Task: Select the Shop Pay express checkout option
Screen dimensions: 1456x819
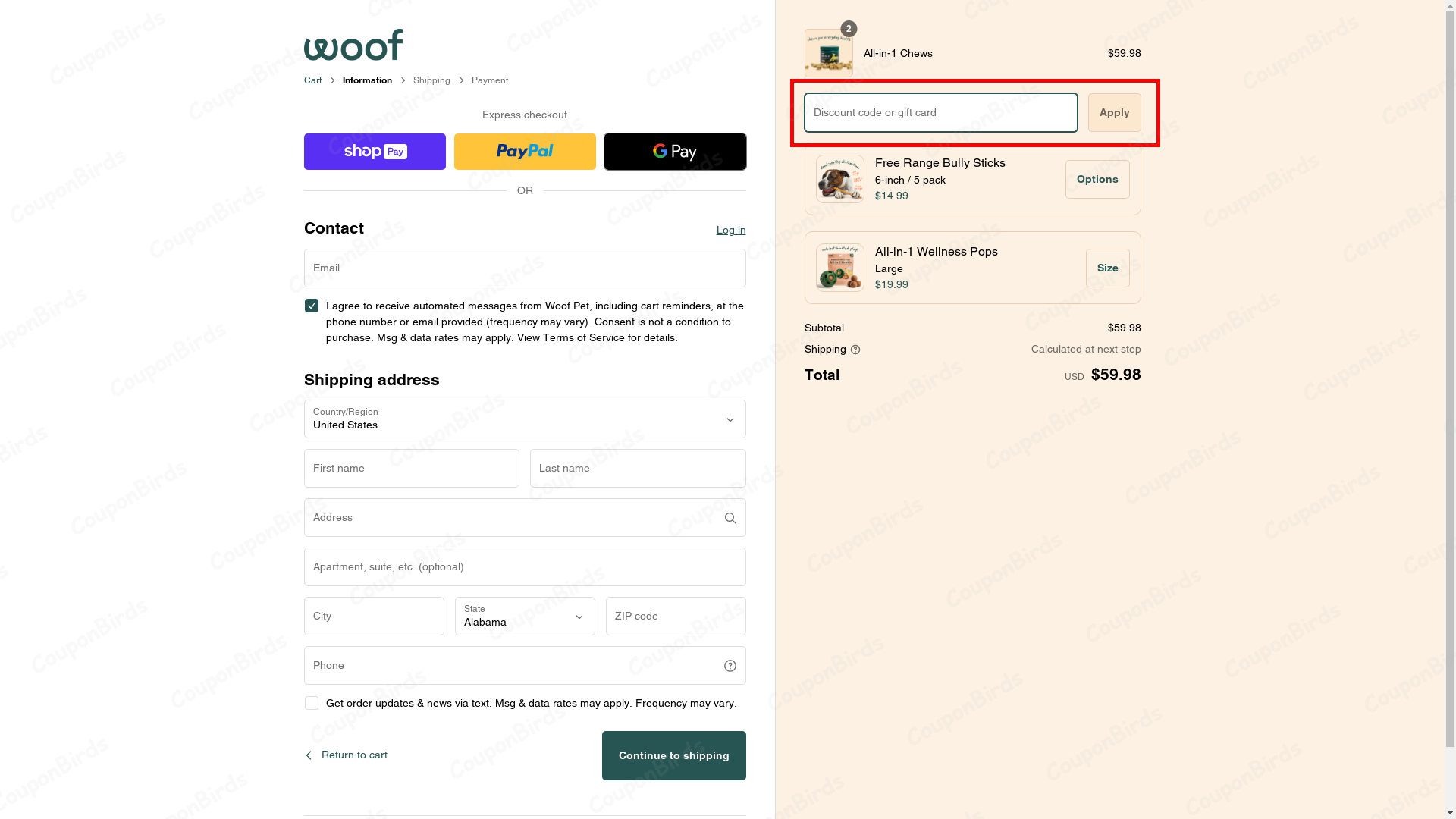Action: tap(374, 151)
